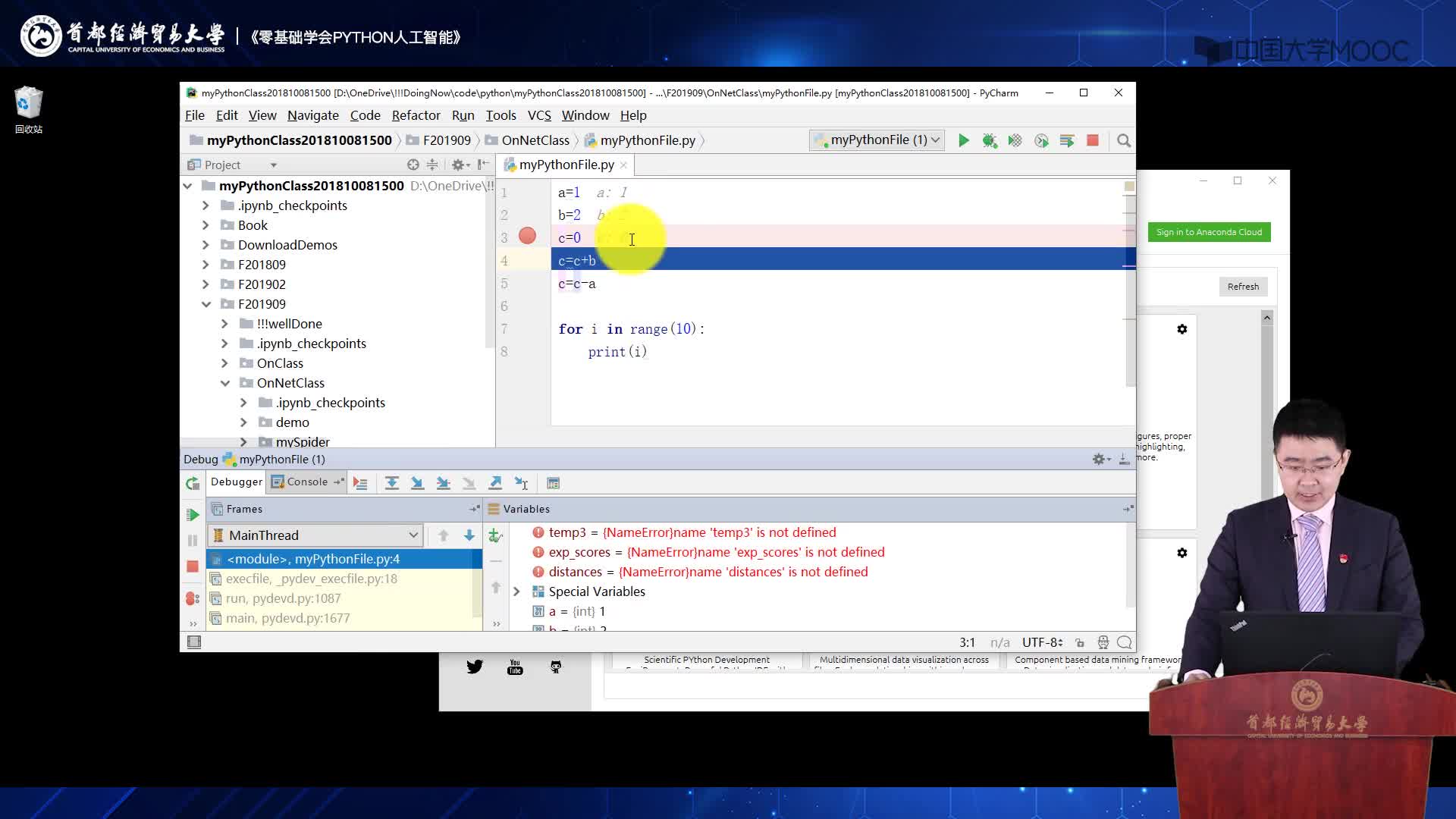Close myPythonFile.py editor tab
1456x819 pixels.
(623, 165)
